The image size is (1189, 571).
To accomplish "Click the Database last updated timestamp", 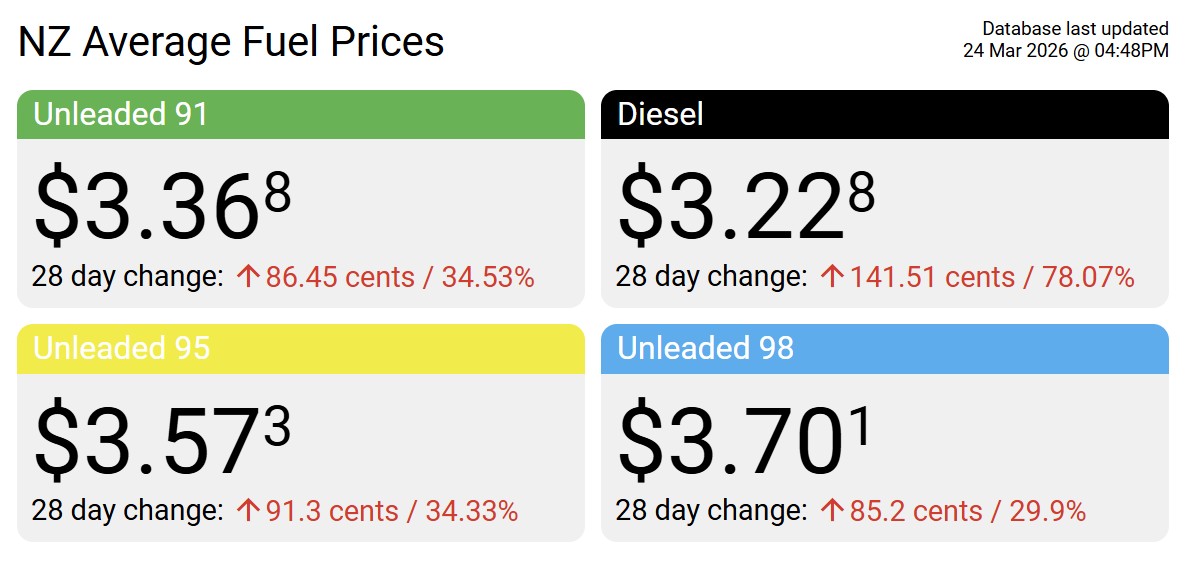I will (1065, 39).
